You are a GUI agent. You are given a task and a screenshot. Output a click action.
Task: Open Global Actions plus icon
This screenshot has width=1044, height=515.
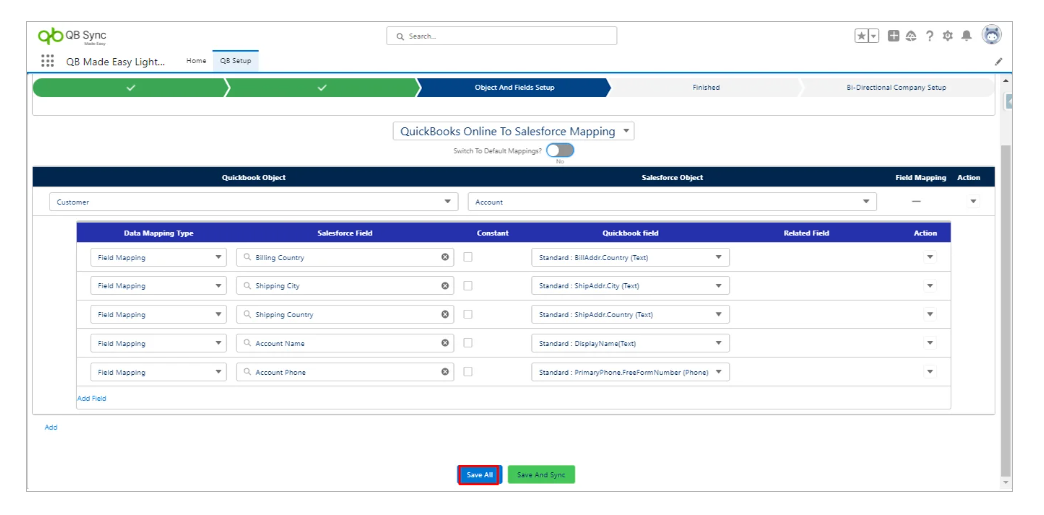[x=893, y=36]
